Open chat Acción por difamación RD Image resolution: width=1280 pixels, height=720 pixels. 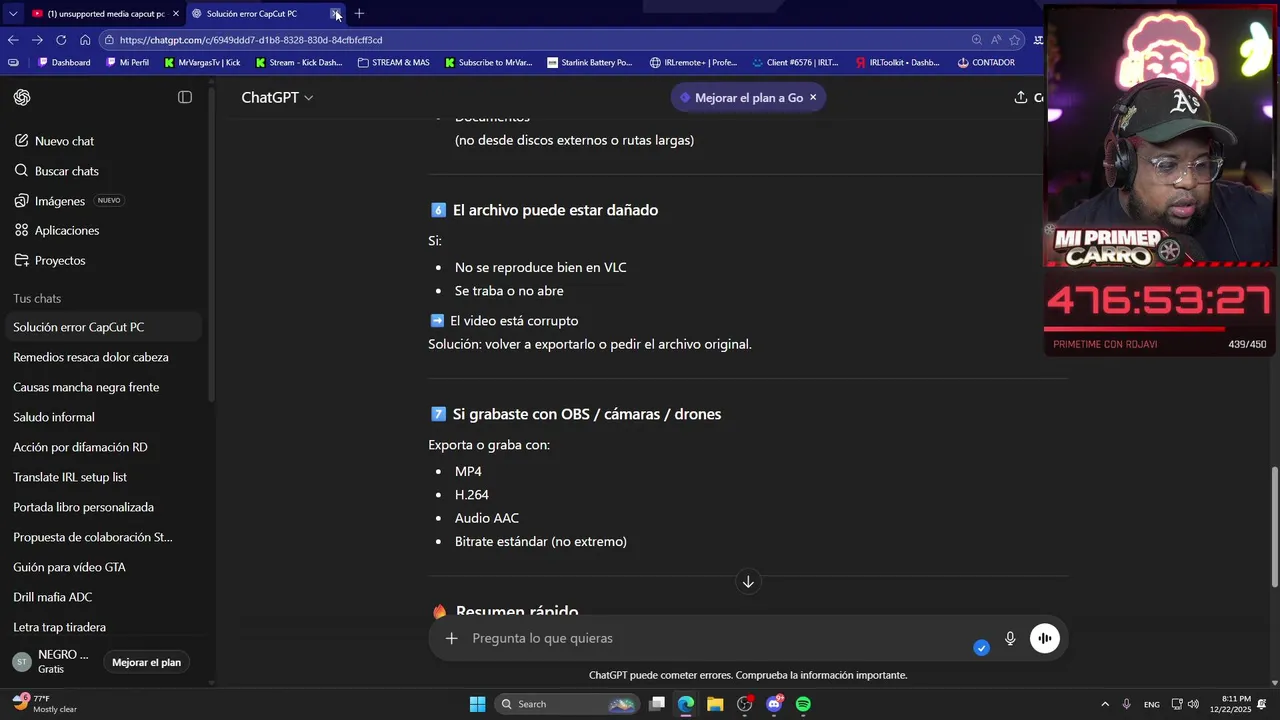[x=80, y=447]
